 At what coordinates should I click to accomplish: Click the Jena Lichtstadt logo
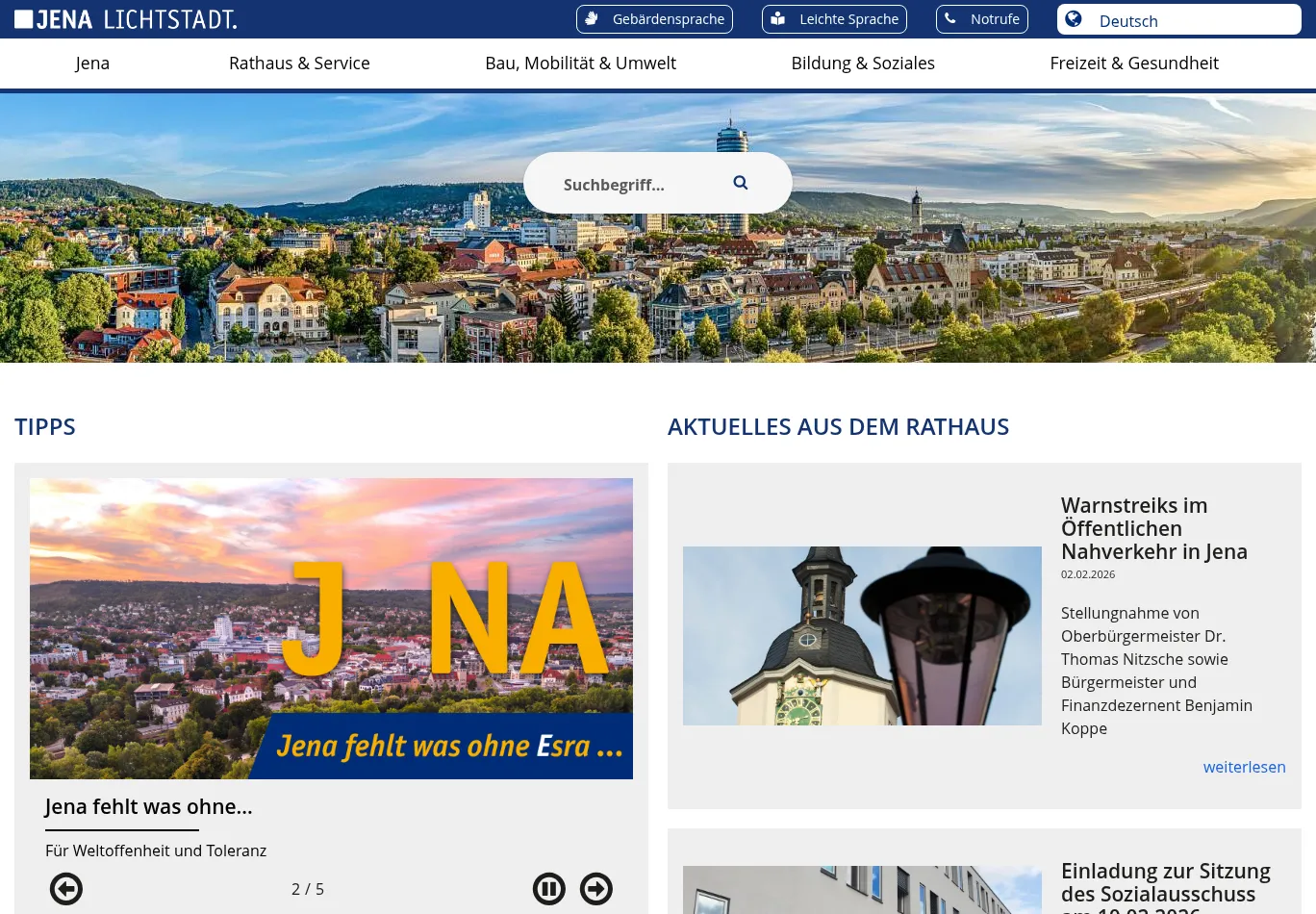point(125,19)
